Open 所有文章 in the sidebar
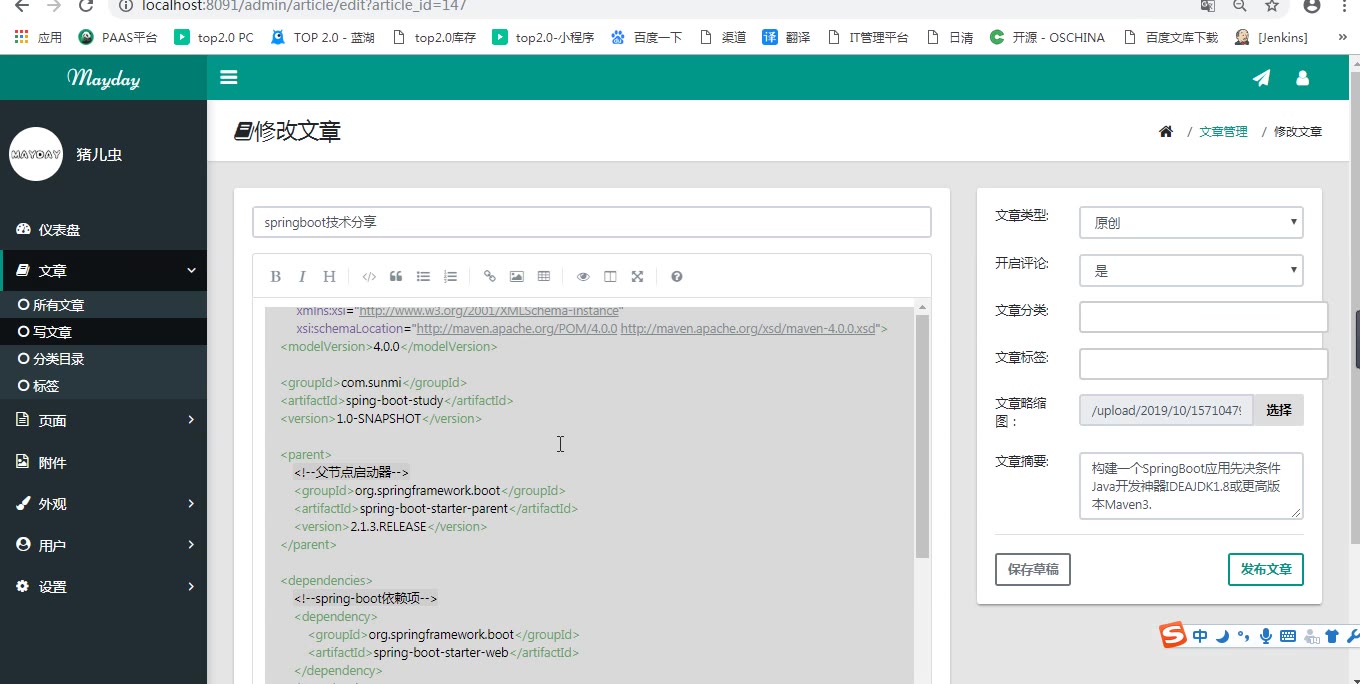 click(103, 305)
